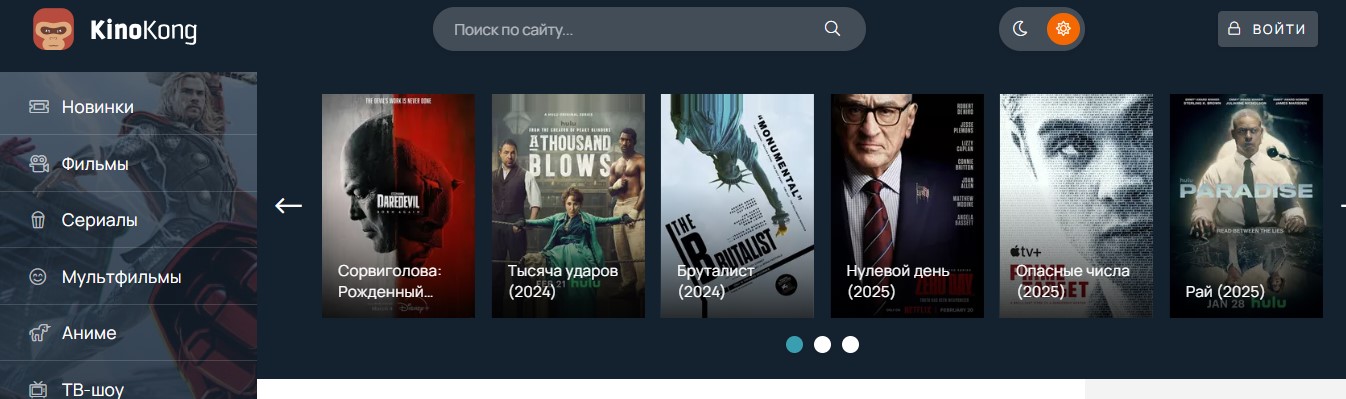Click the bucket icon beside Сериалы

(x=38, y=220)
